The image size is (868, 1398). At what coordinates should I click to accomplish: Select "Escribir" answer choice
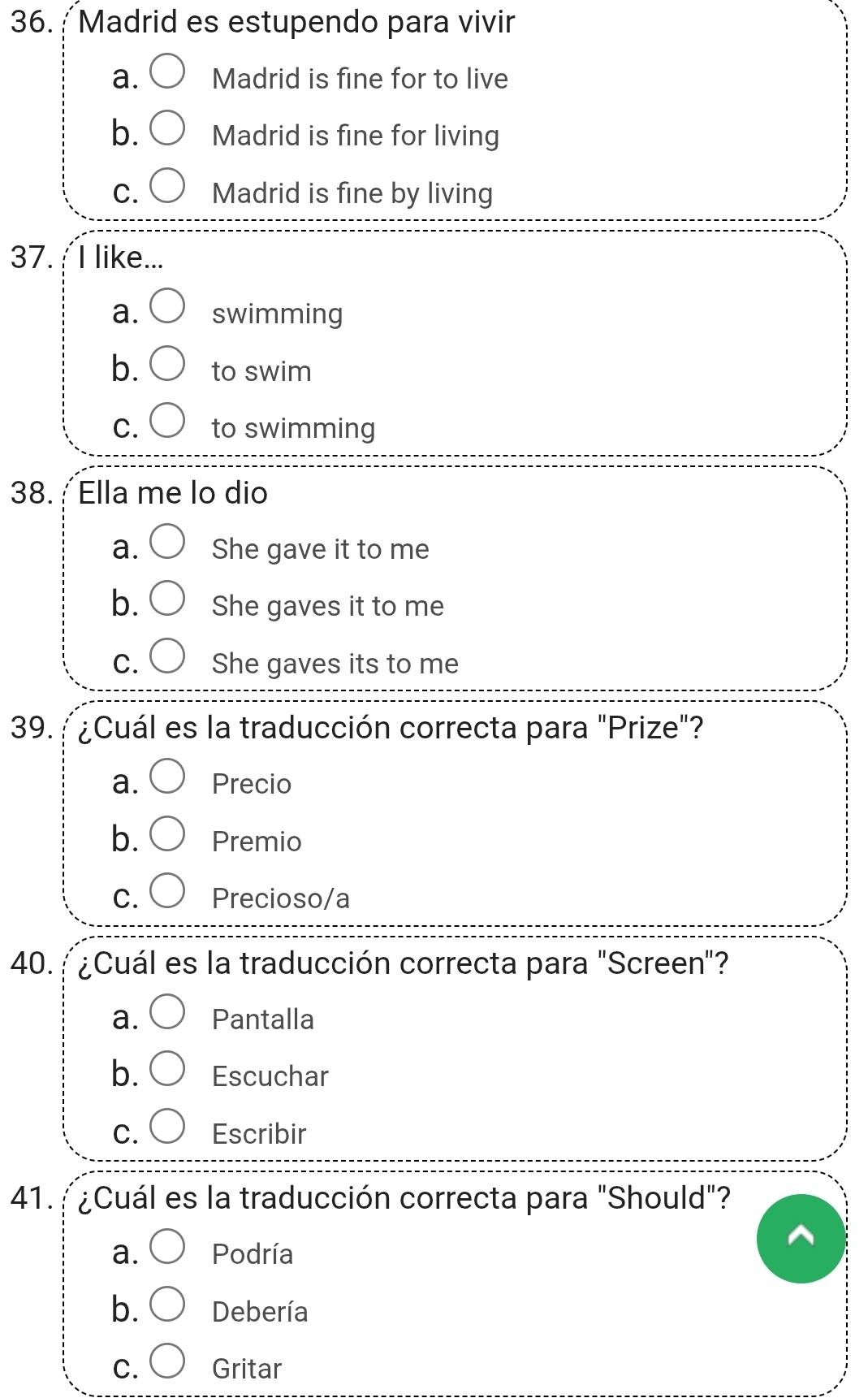coord(168,1125)
